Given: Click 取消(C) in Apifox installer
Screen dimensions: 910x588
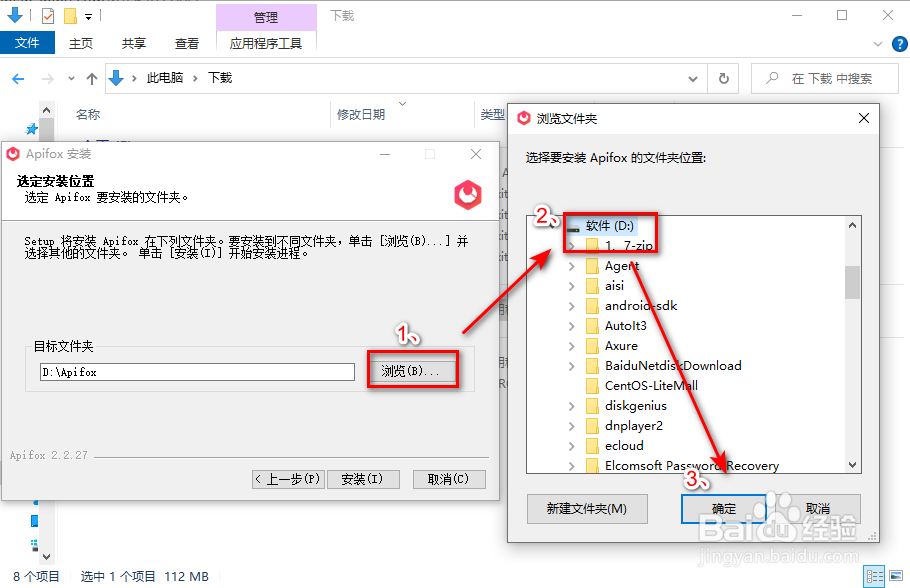Looking at the screenshot, I should tap(449, 479).
